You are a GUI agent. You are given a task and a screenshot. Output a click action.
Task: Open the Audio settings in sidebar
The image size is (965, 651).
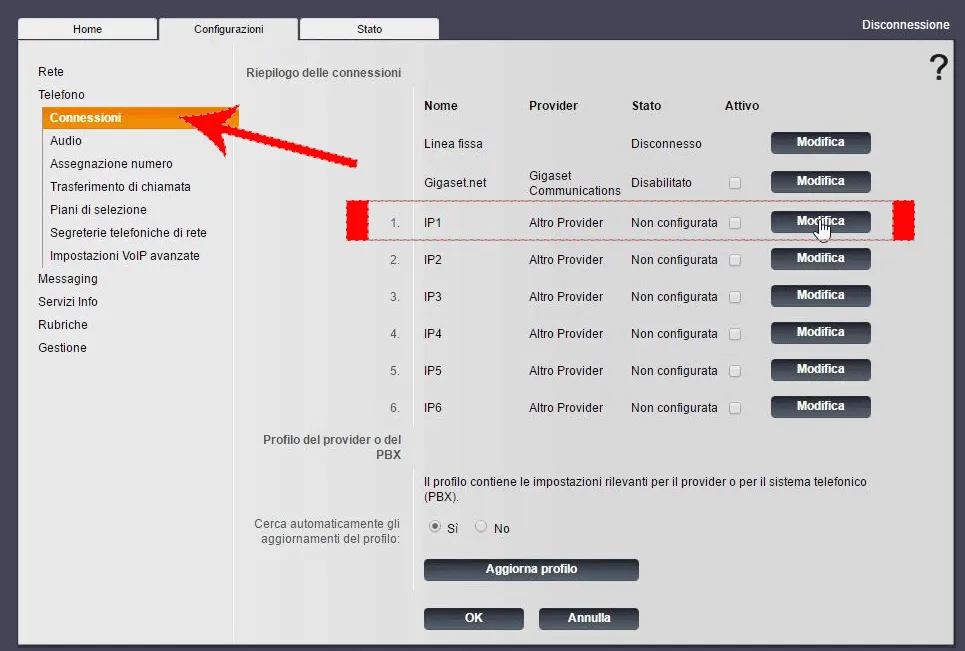[x=66, y=141]
